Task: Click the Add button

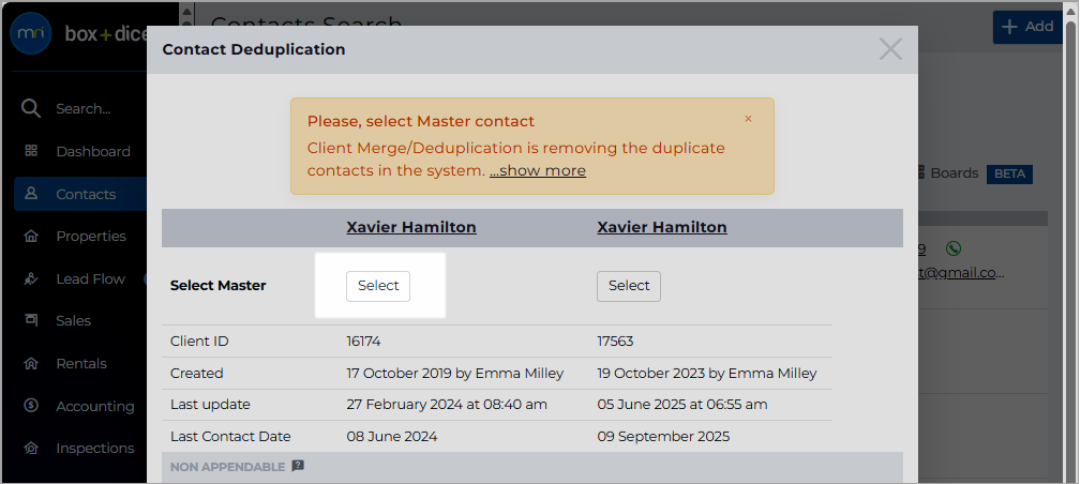Action: (x=1028, y=27)
